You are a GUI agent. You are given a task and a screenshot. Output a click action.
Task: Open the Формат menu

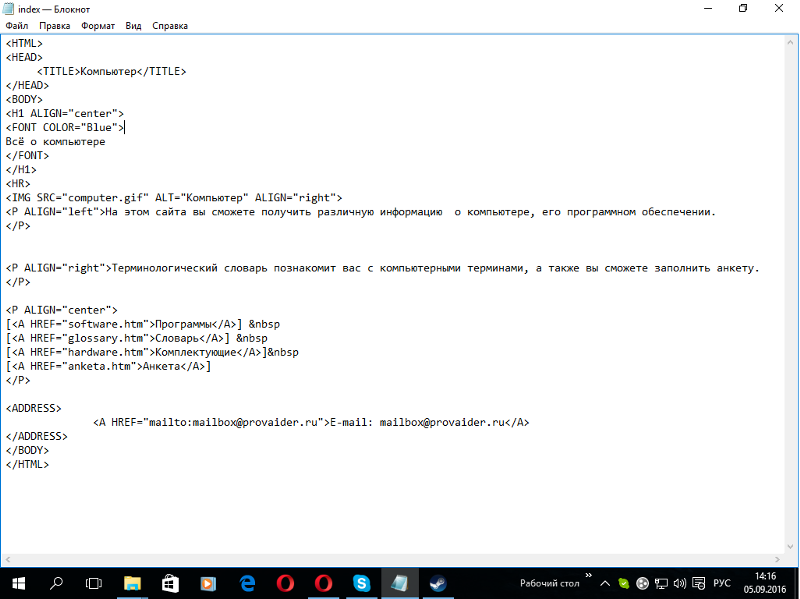[x=97, y=26]
